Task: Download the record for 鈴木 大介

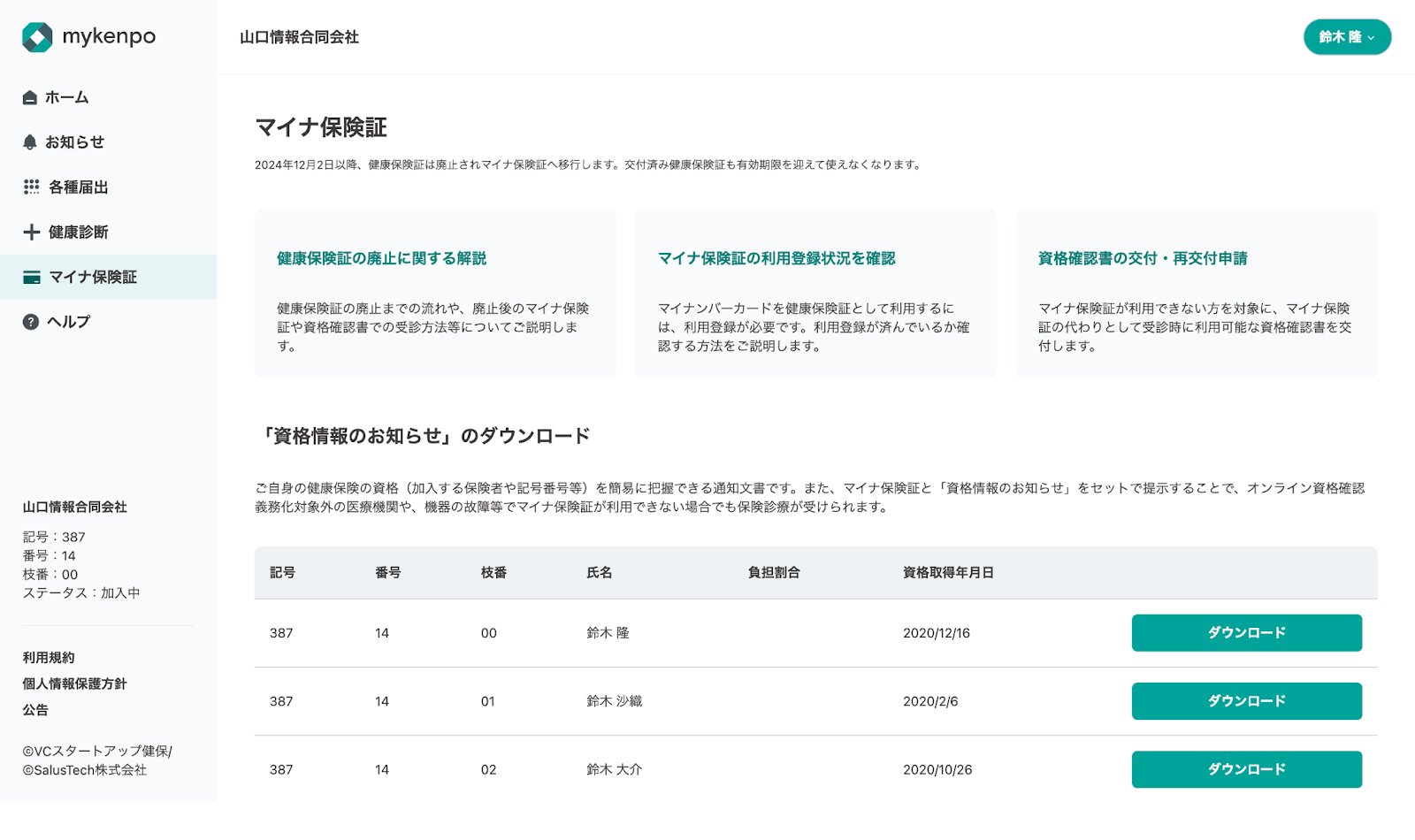Action: (1245, 769)
